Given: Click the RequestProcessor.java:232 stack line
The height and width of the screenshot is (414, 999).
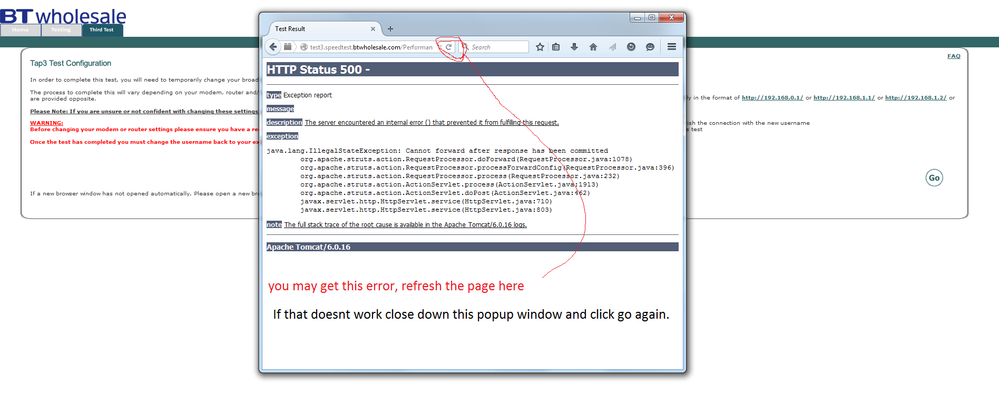Looking at the screenshot, I should pyautogui.click(x=460, y=176).
